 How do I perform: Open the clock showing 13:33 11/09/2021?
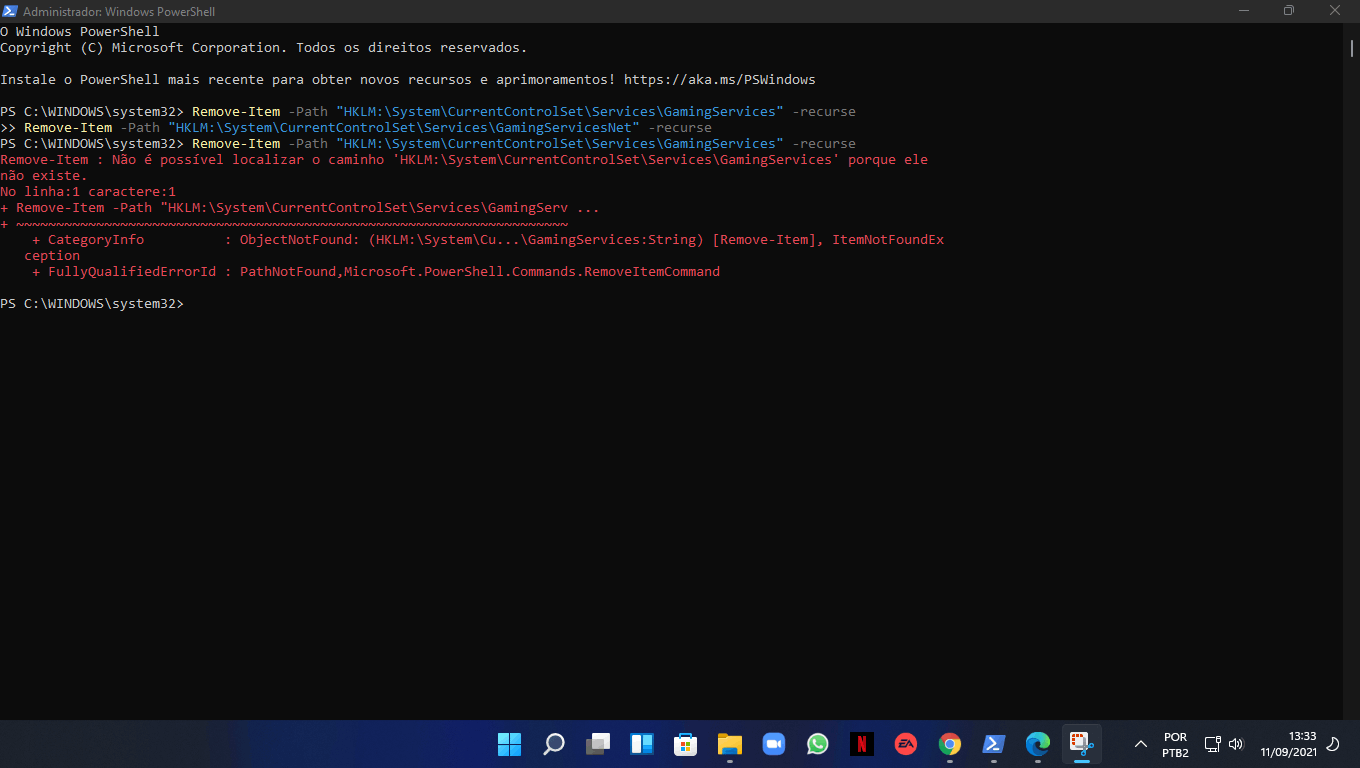click(1288, 744)
